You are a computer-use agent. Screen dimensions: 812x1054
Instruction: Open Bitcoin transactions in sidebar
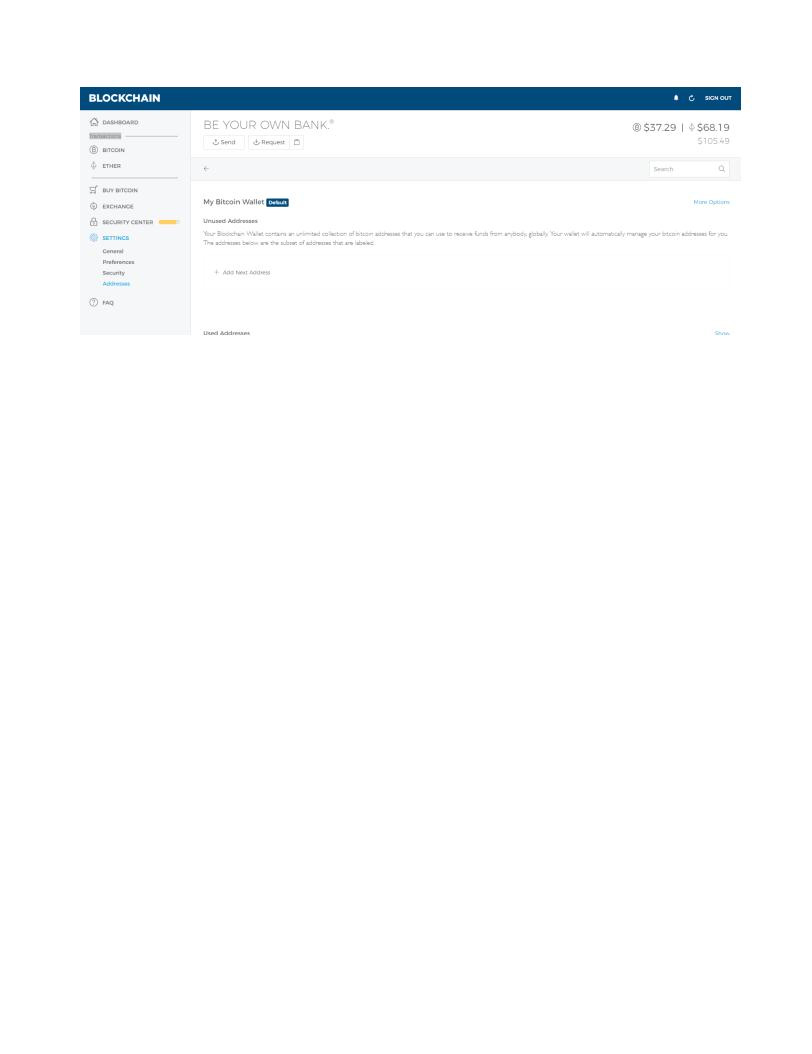[113, 150]
